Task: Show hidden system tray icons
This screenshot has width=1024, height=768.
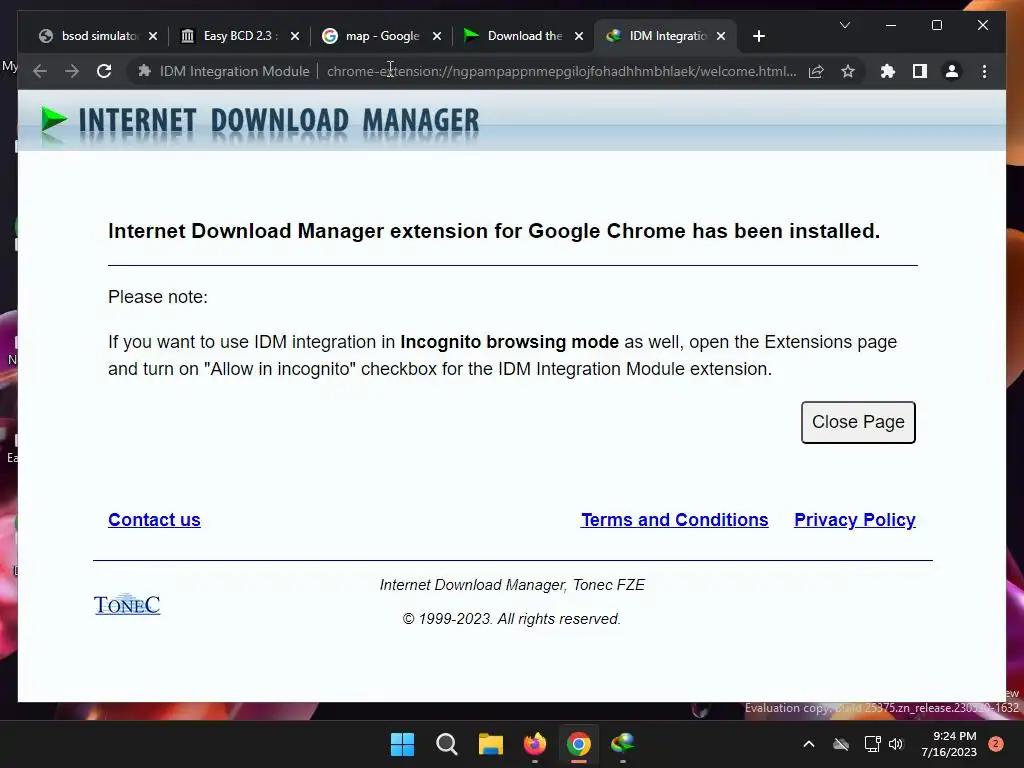Action: pos(808,744)
